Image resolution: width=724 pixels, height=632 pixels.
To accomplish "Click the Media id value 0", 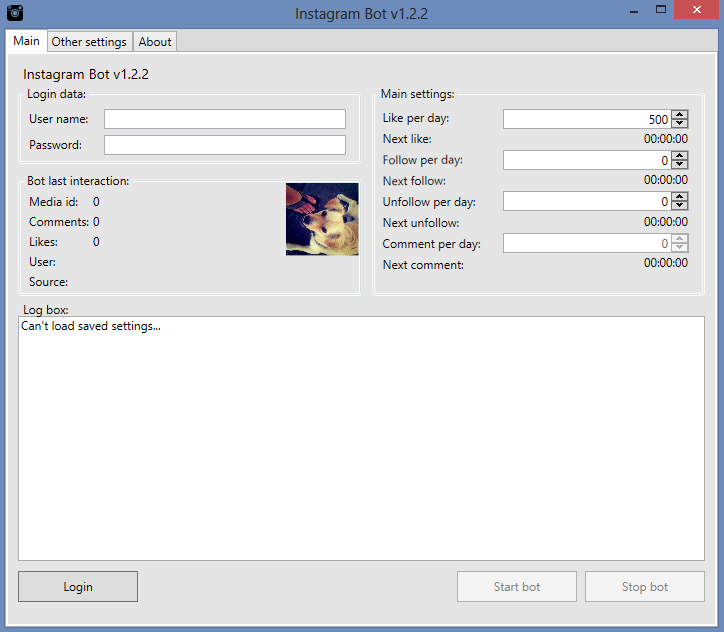I will 96,202.
